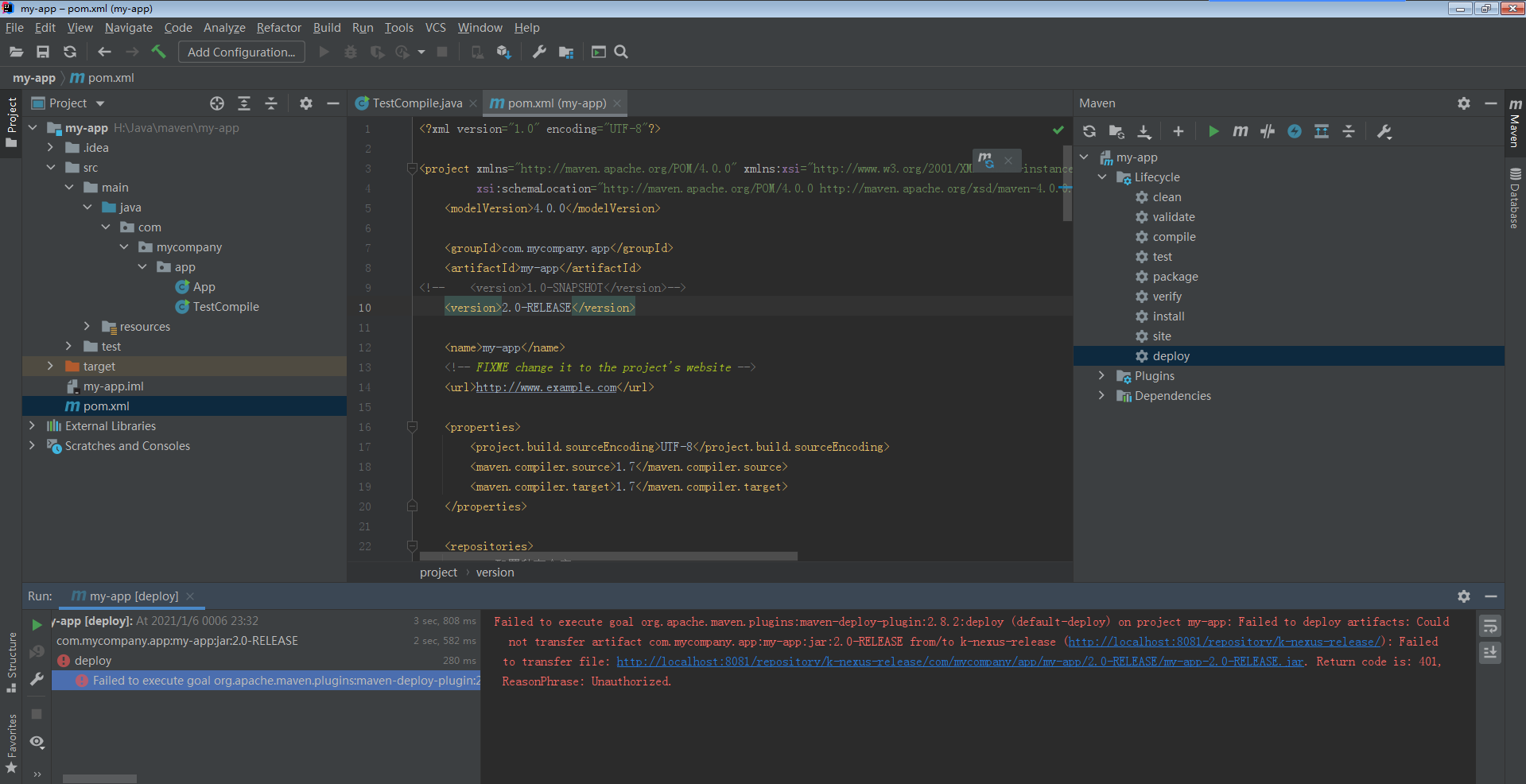Click Download Sources and Documentation icon
Screen dimensions: 1526x784
(x=1144, y=132)
